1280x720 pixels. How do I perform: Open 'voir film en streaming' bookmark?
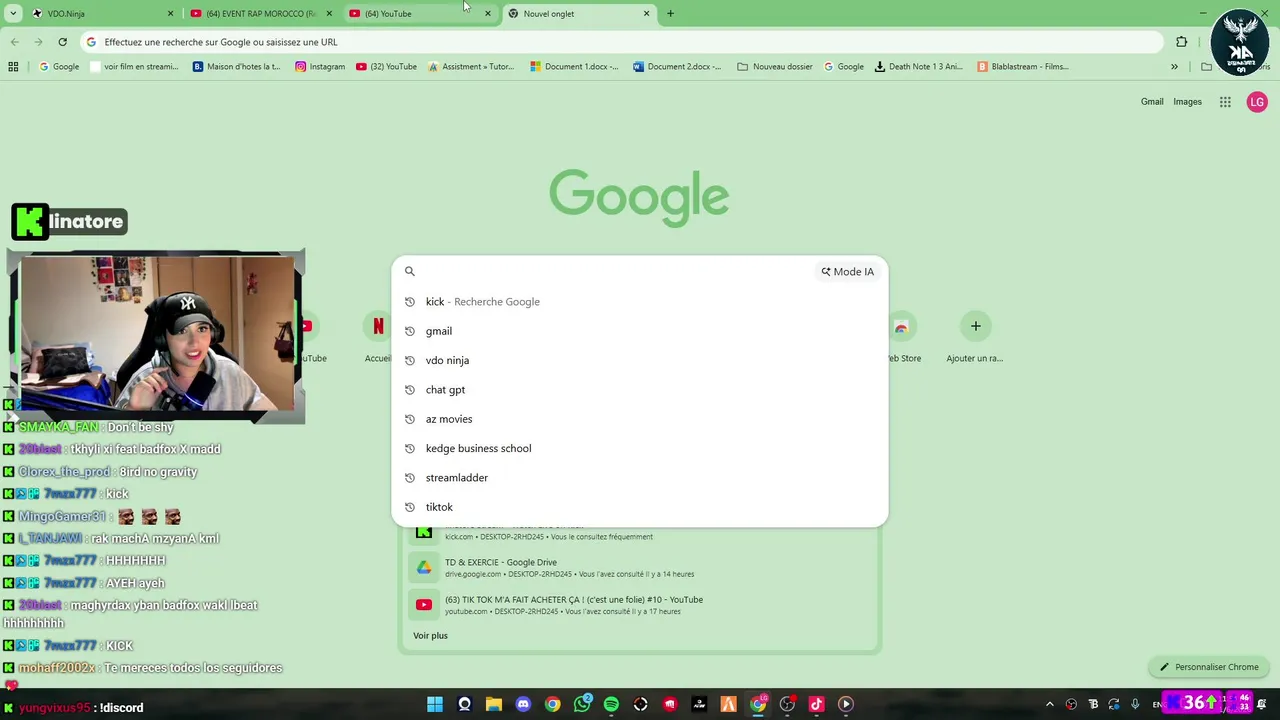(134, 67)
